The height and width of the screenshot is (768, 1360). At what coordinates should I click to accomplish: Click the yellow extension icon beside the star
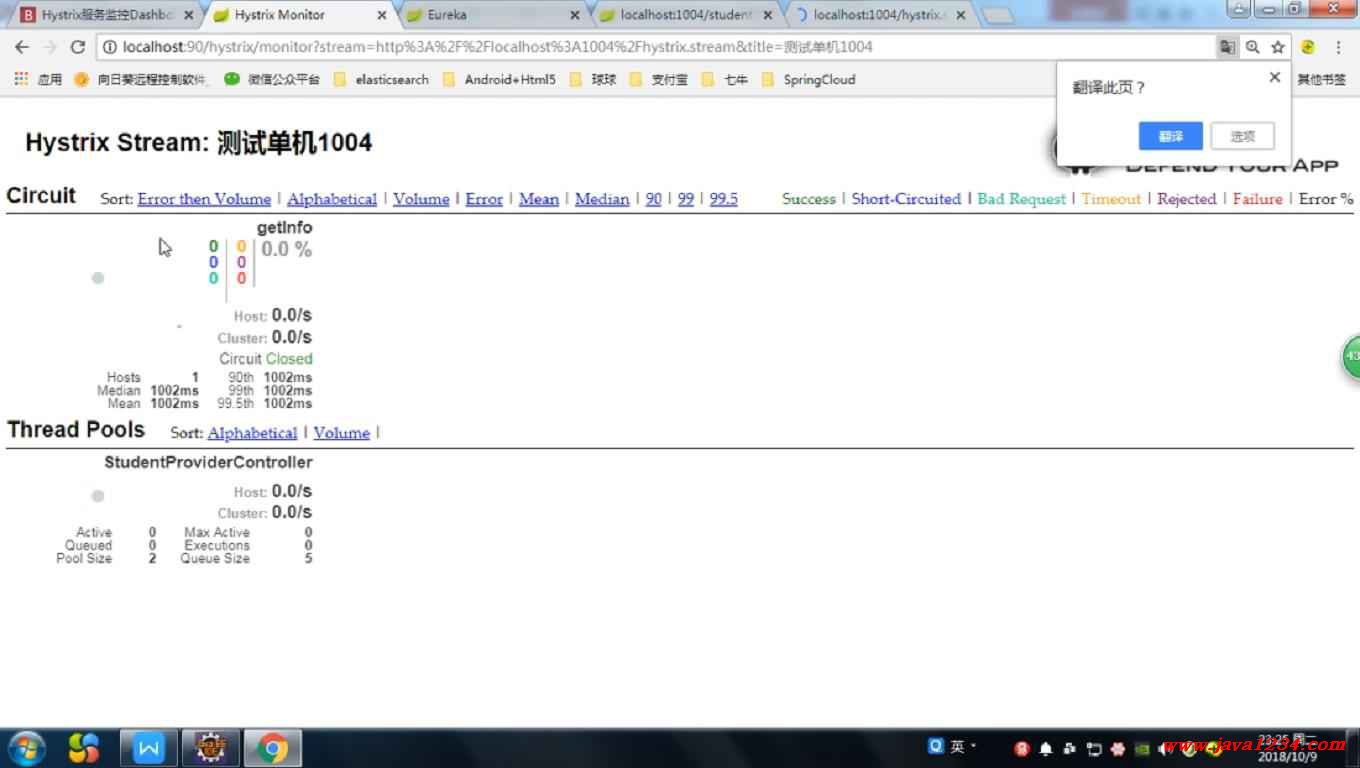click(1308, 47)
